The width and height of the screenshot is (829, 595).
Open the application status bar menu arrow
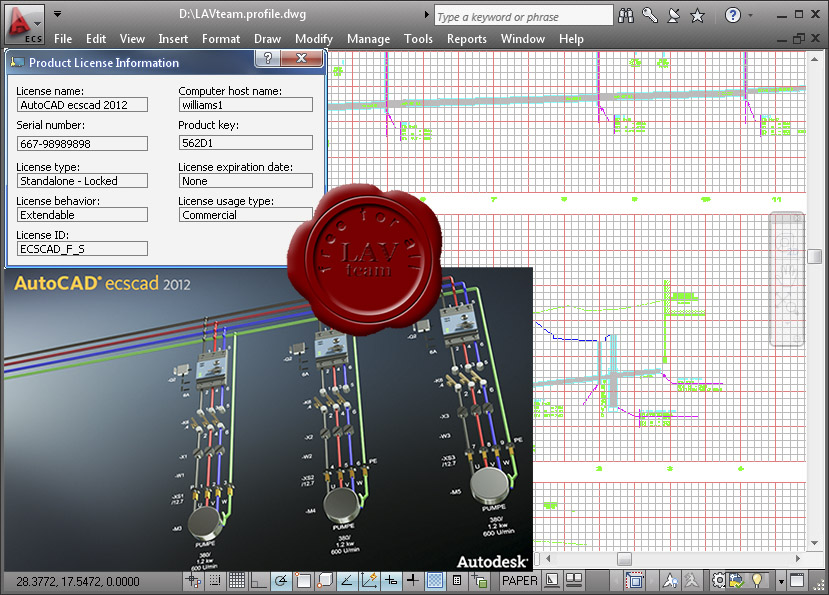[781, 582]
